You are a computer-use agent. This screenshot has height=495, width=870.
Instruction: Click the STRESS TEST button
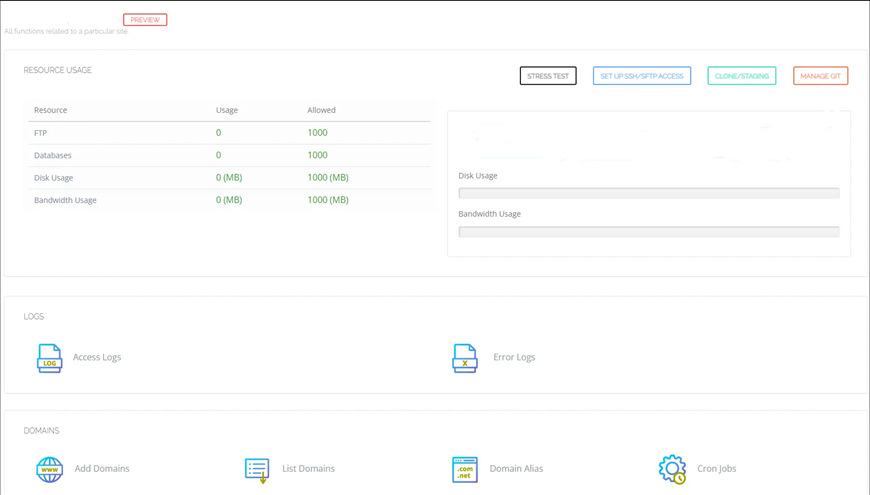coord(548,76)
